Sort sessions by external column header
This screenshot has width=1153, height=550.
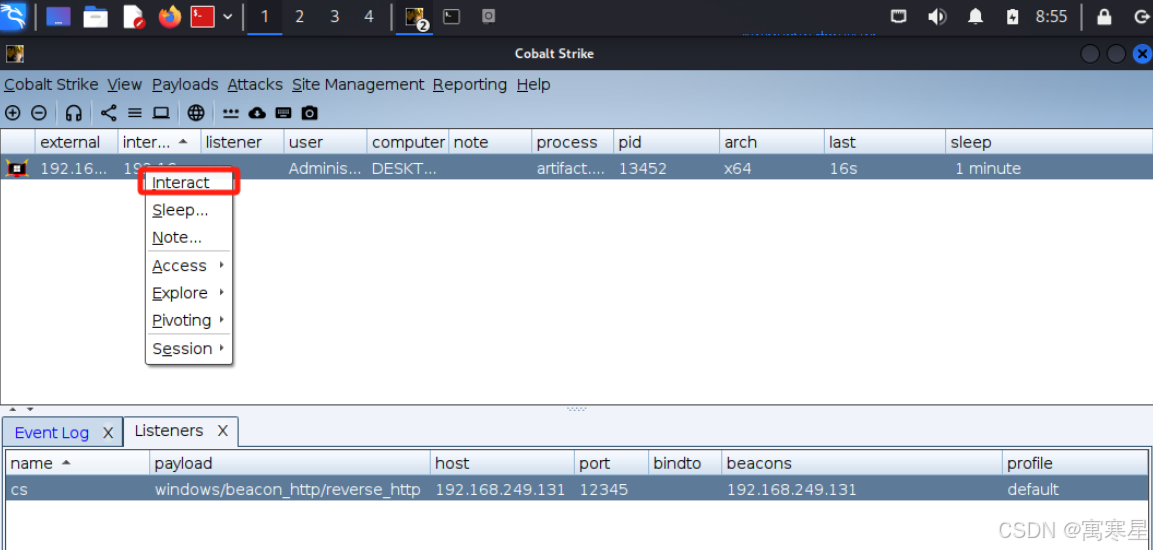[76, 142]
